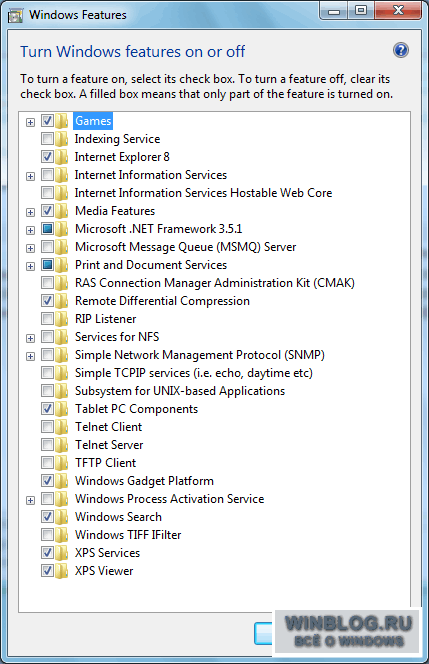Click the folder icon beside Tablet PC Components
The width and height of the screenshot is (429, 664).
62,409
